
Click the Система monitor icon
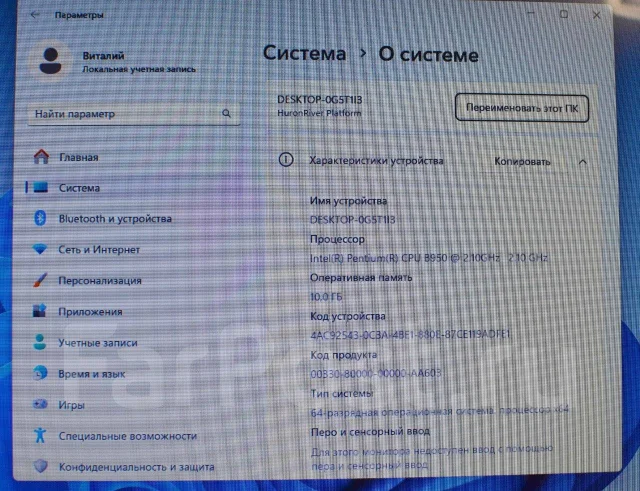(41, 187)
